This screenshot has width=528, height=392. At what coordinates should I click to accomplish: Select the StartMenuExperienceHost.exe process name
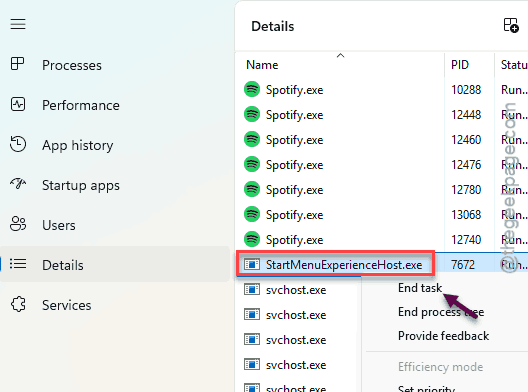344,265
